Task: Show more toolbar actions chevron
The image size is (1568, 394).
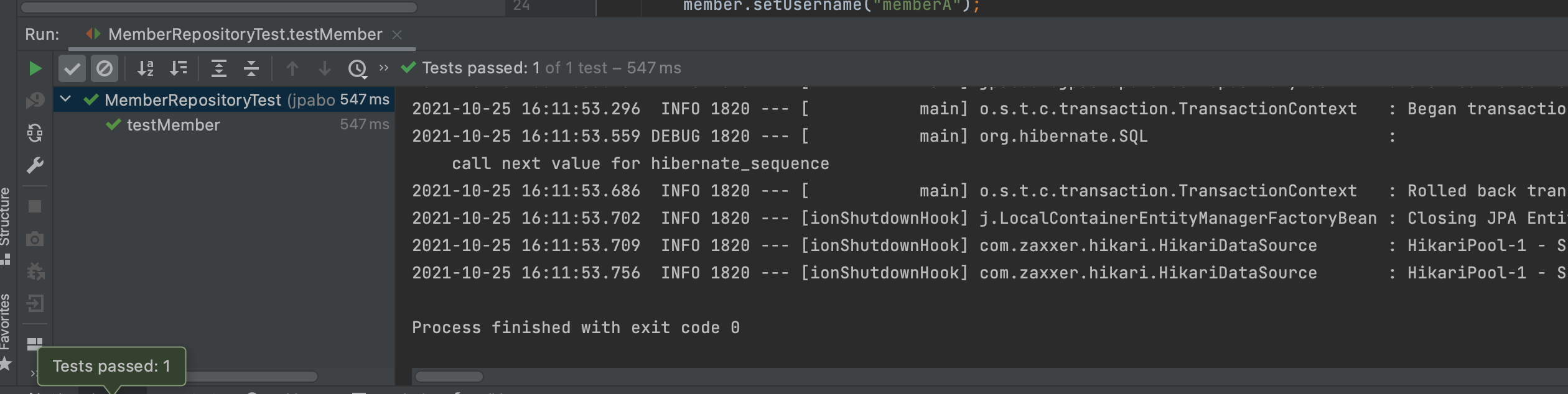Action: coord(384,68)
